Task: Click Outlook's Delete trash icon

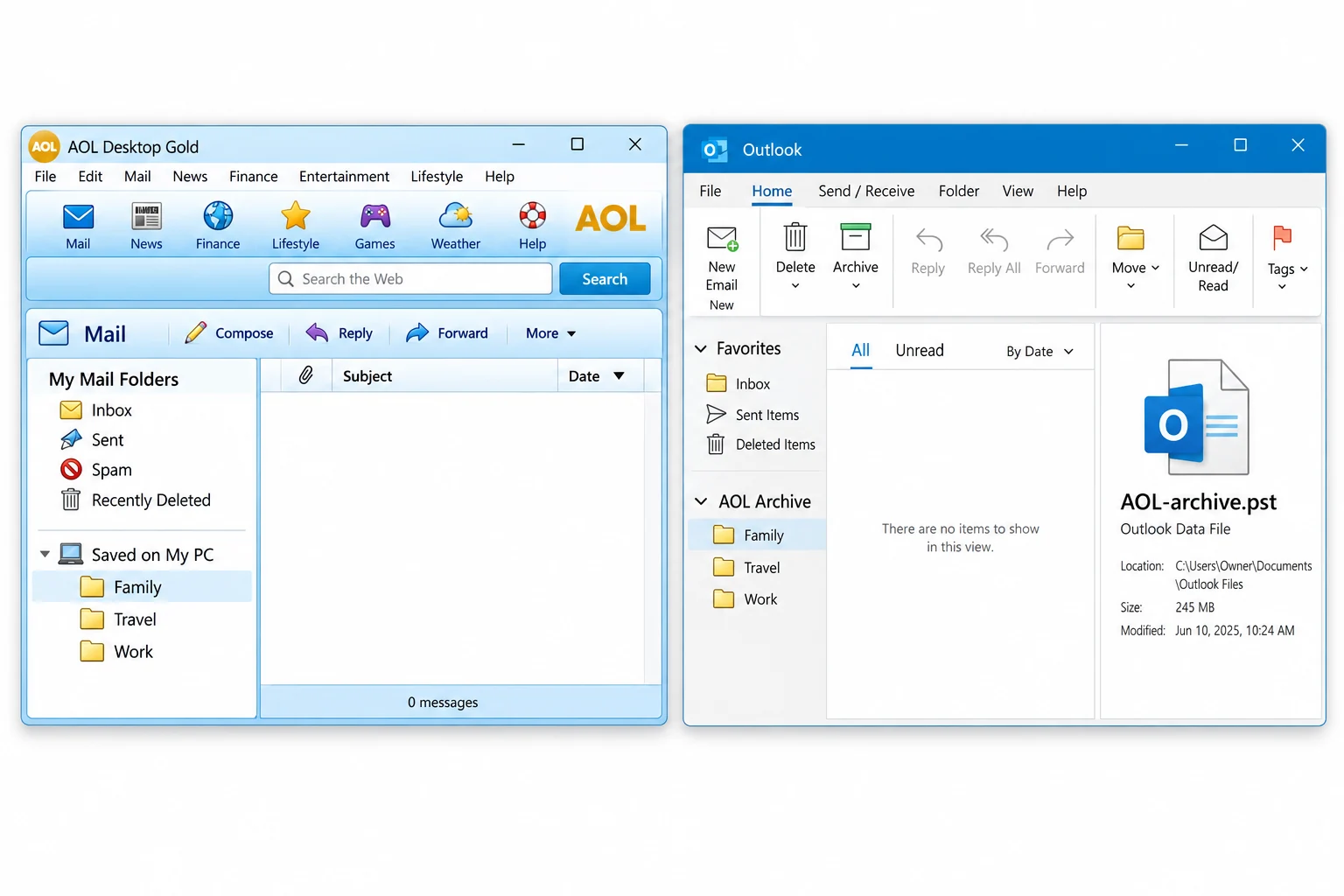Action: point(795,237)
